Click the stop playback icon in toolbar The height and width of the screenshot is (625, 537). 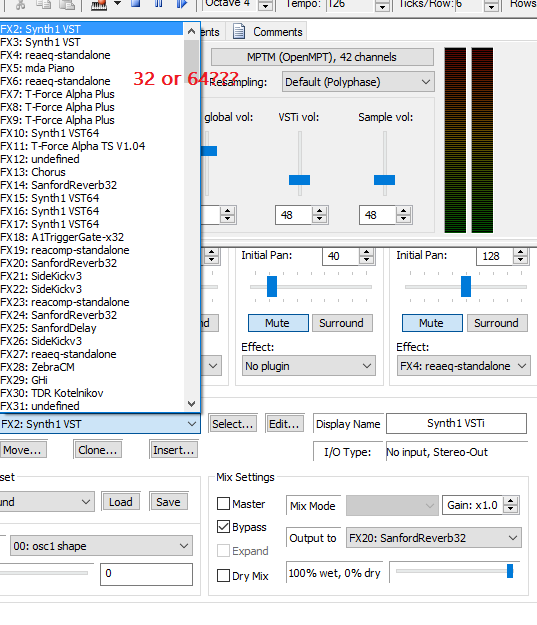(136, 4)
